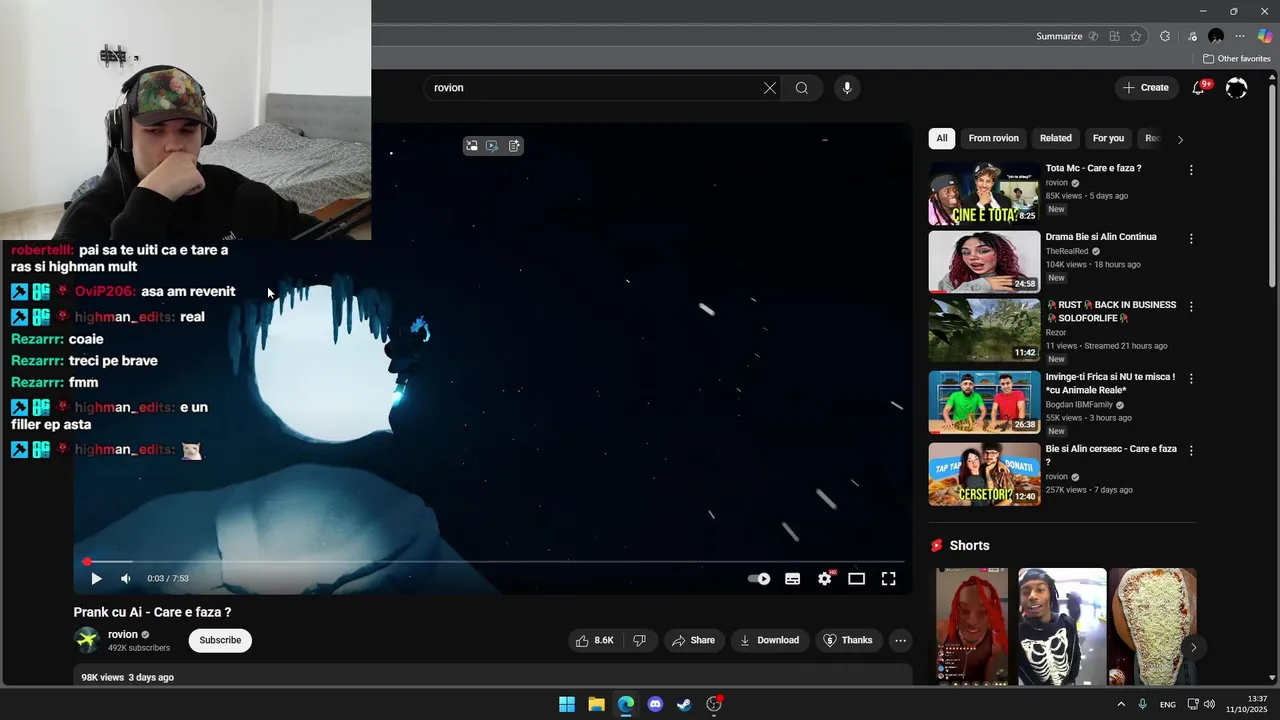Open rovion channel avatar
This screenshot has width=1280, height=720.
point(87,640)
